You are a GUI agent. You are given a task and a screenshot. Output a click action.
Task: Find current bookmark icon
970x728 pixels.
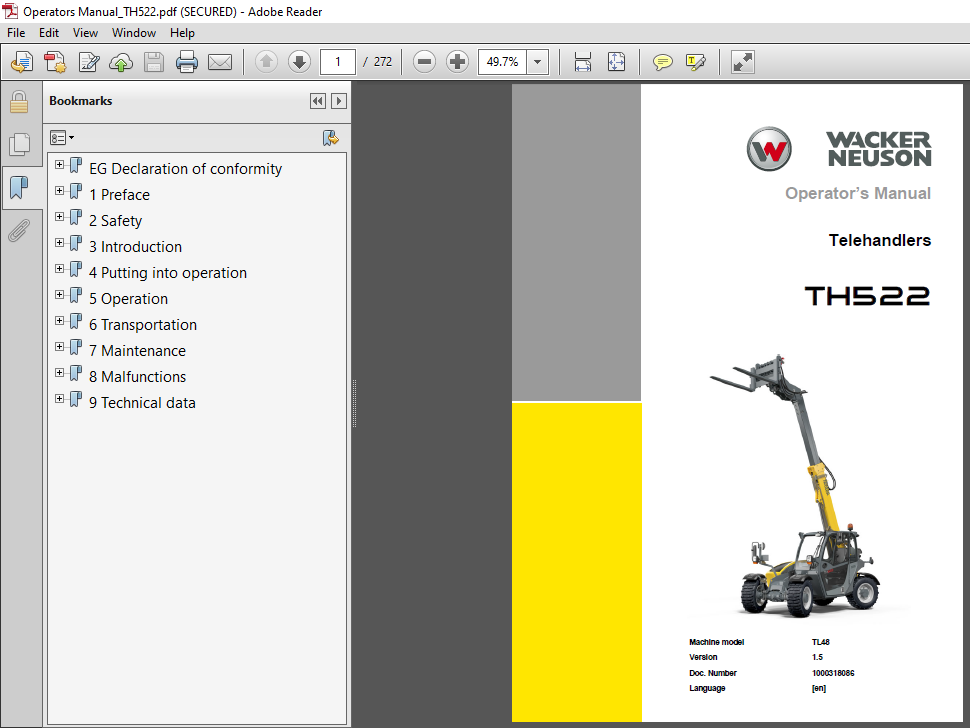(330, 138)
